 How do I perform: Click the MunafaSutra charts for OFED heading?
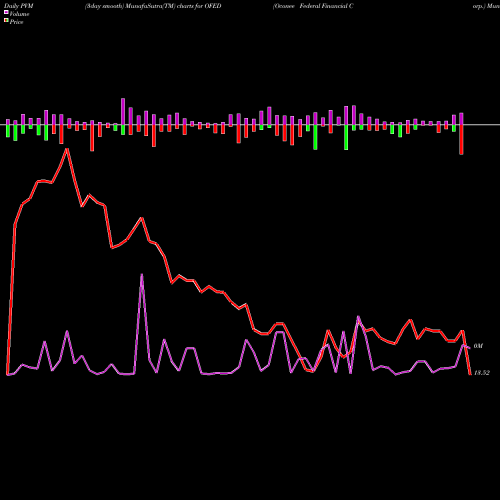153,6
